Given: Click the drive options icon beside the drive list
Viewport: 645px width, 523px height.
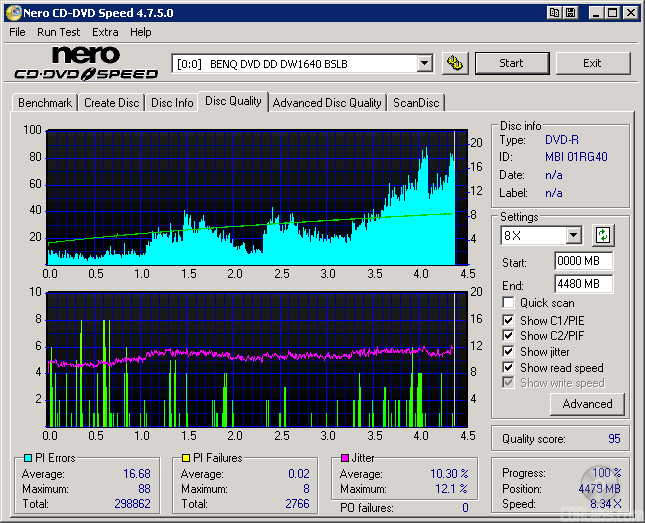Looking at the screenshot, I should (x=455, y=63).
